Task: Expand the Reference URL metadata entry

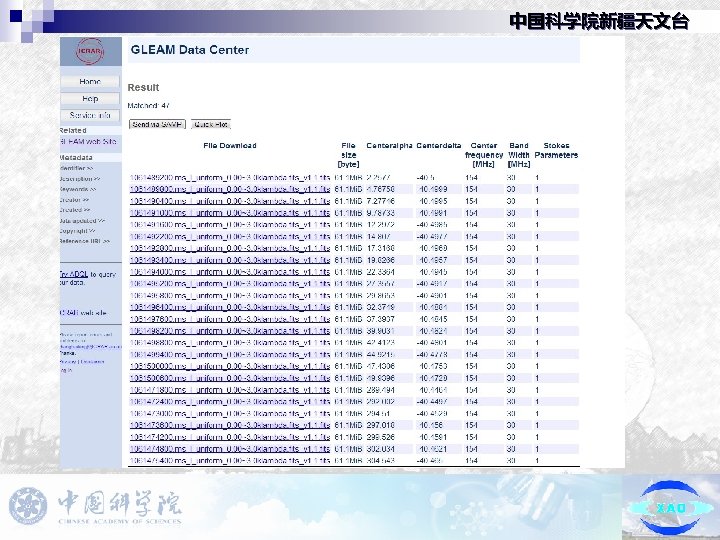Action: click(x=84, y=241)
